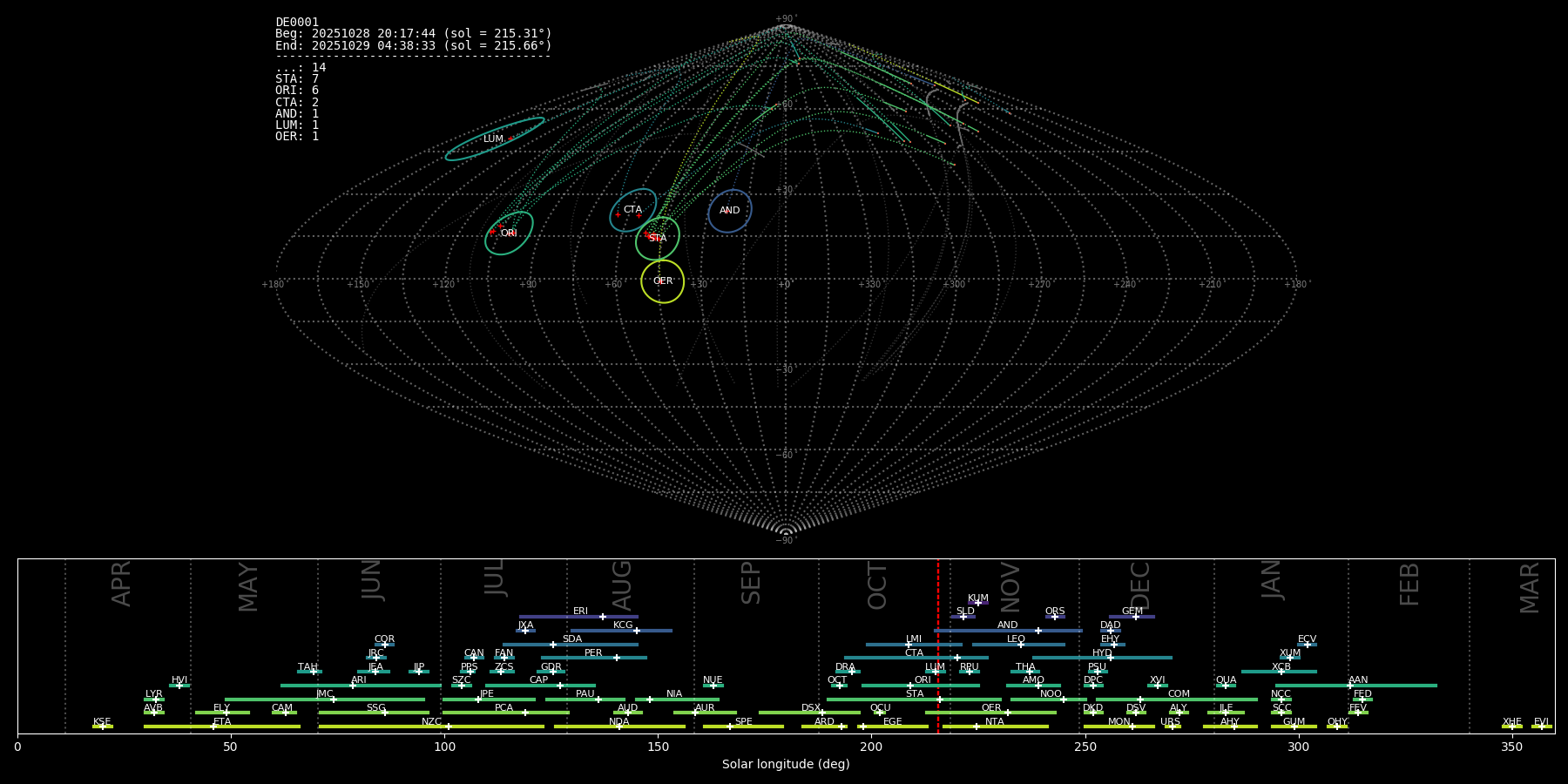Select the KSE shower bar in timeline
This screenshot has height=784, width=1568.
coord(102,727)
